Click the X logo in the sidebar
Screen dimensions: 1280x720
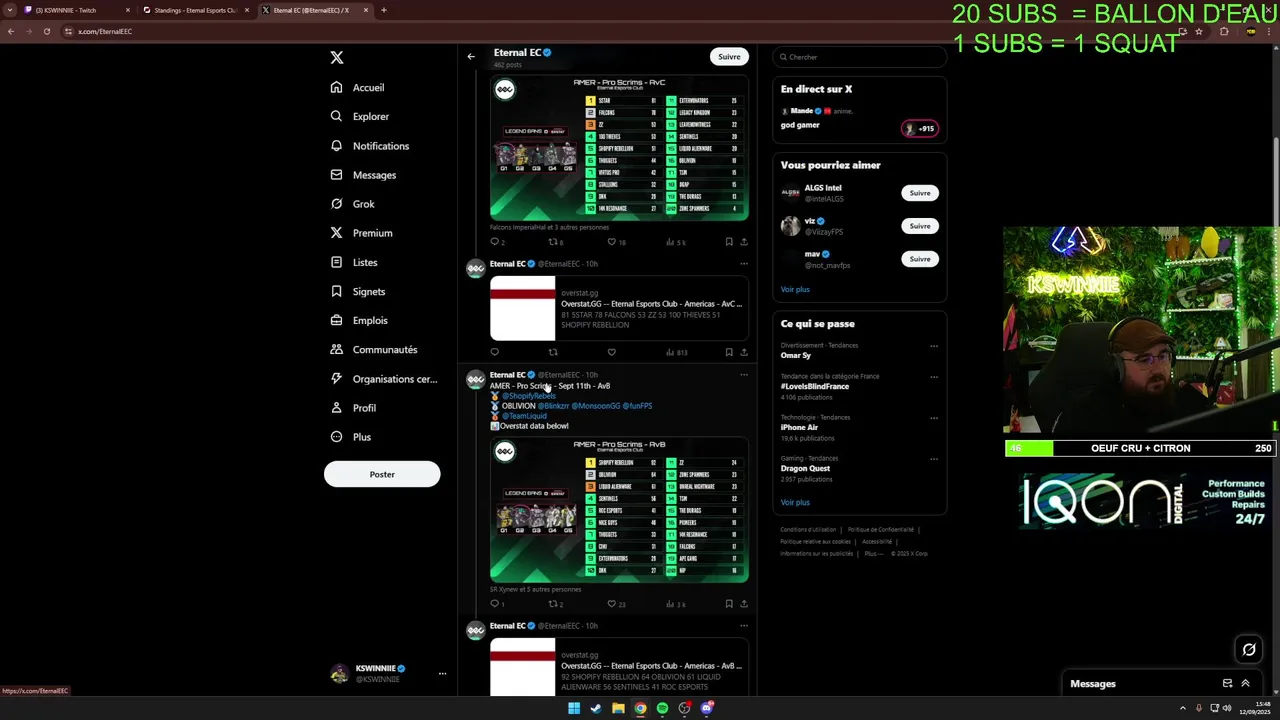tap(337, 58)
